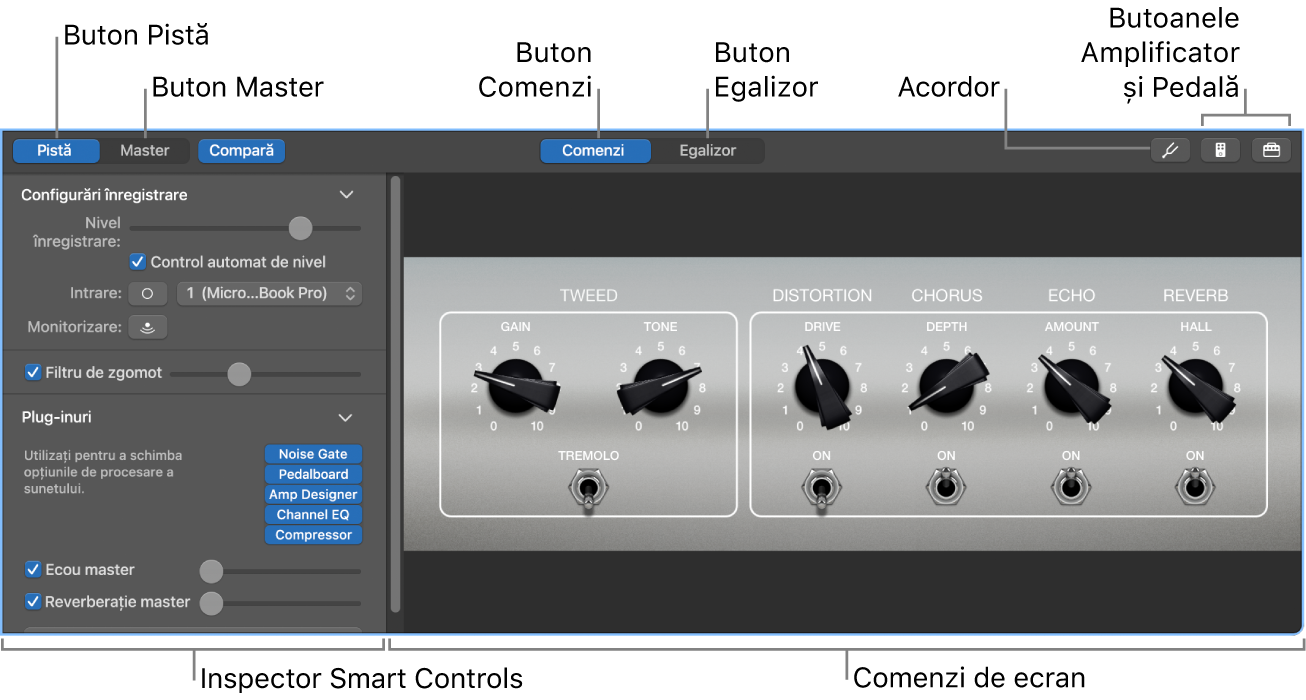Viewport: 1306px width, 700px height.
Task: Open the Pedalboard plug-in slot
Action: 313,475
